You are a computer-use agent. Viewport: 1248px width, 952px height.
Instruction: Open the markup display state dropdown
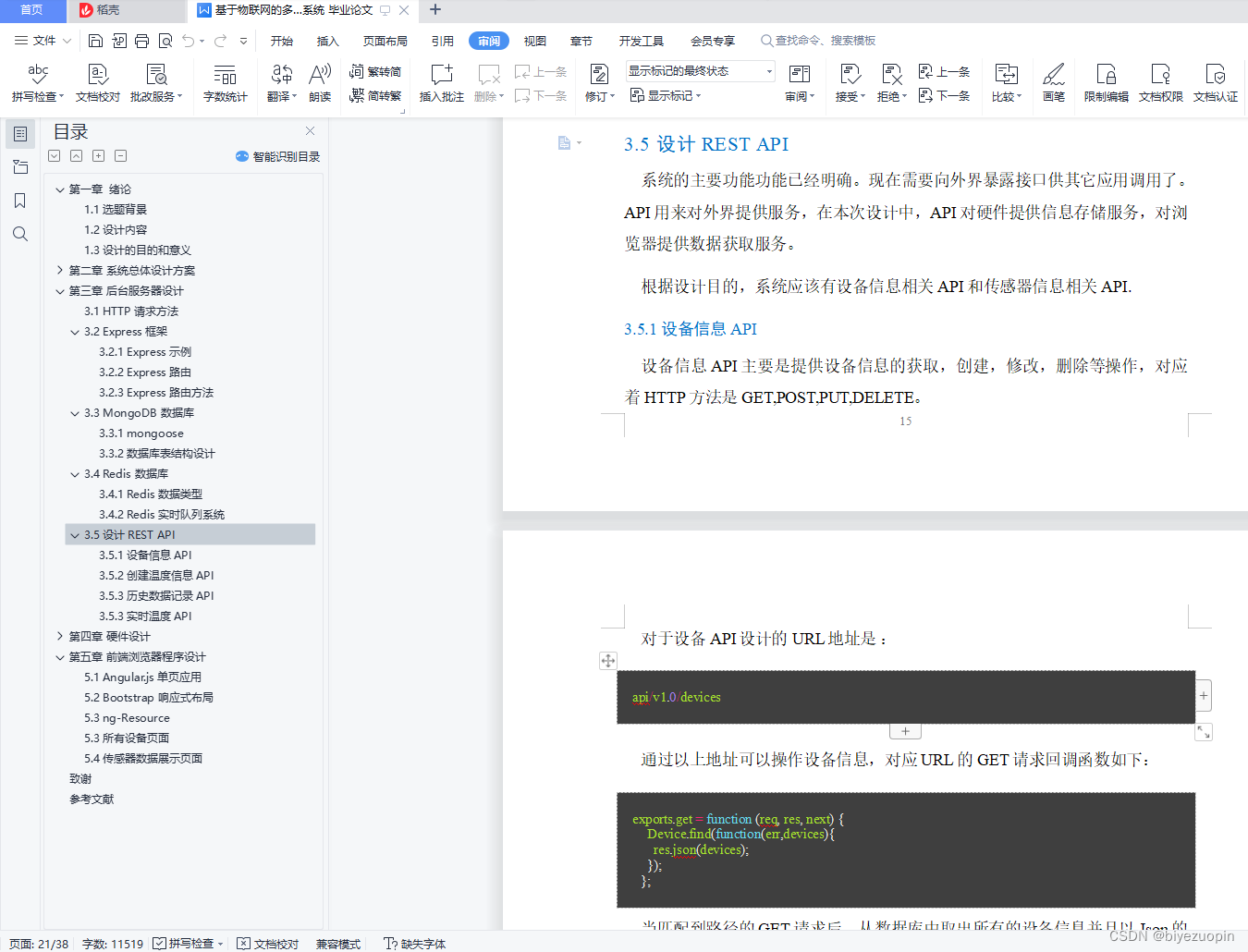700,71
